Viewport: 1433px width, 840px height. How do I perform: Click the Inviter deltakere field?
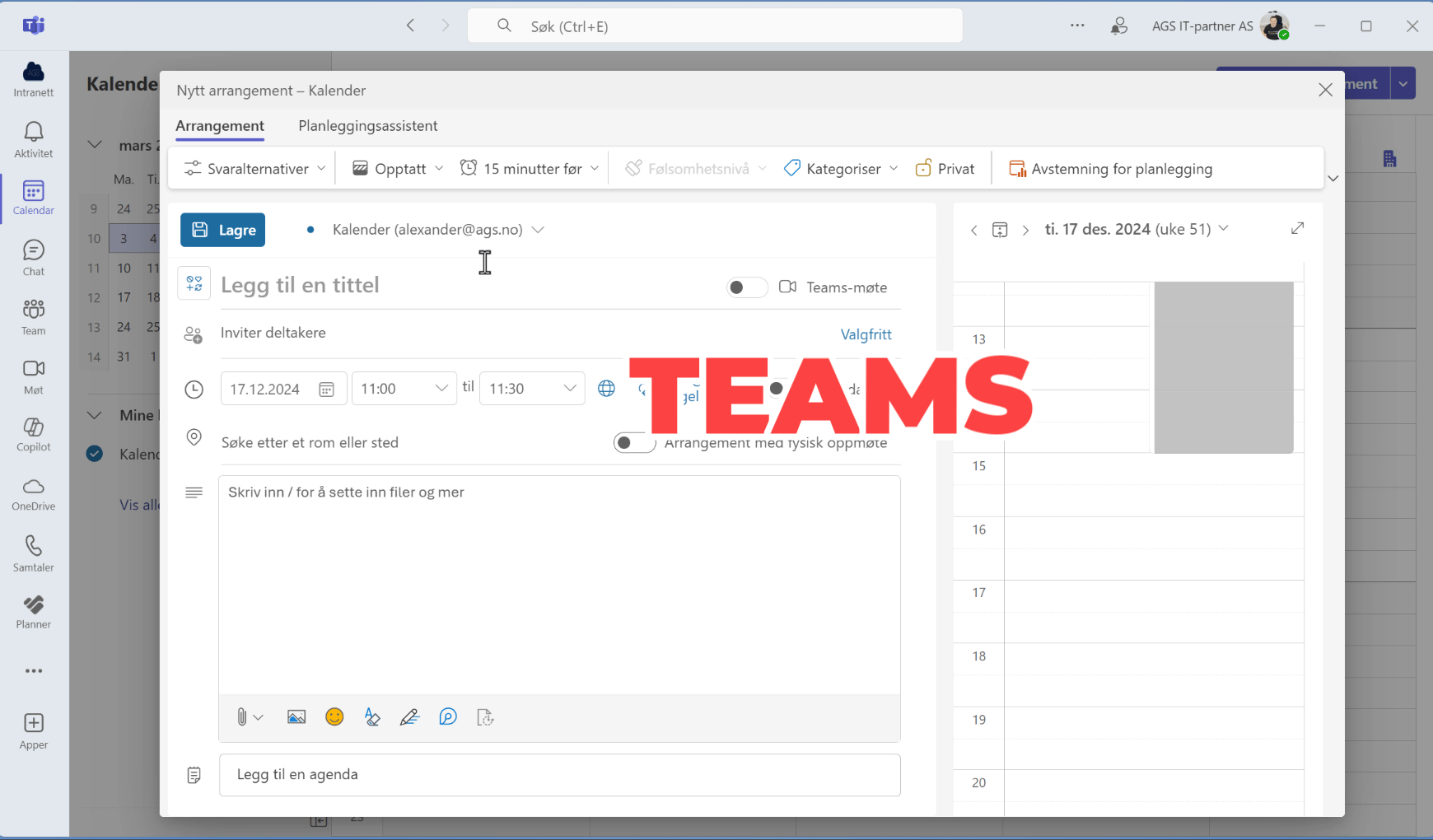point(527,334)
